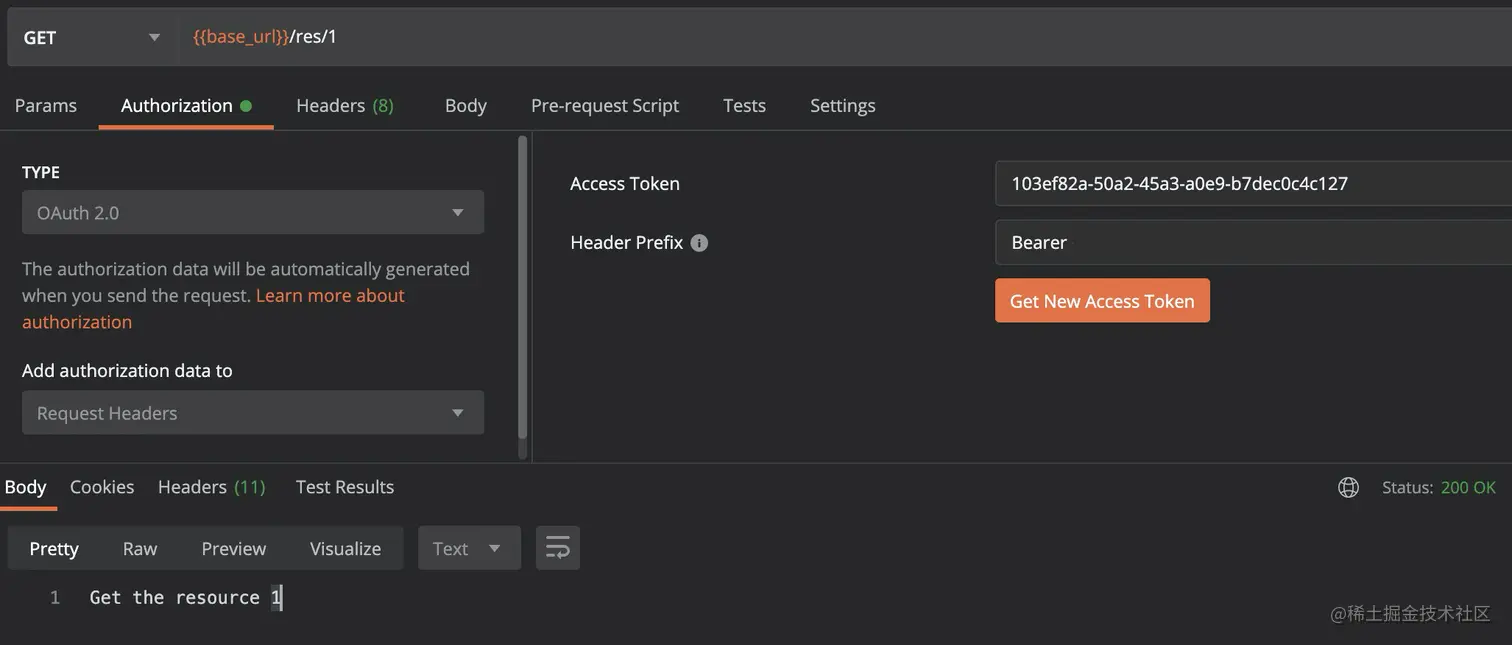Choose the Visualize response view
Image resolution: width=1512 pixels, height=645 pixels.
(x=345, y=548)
